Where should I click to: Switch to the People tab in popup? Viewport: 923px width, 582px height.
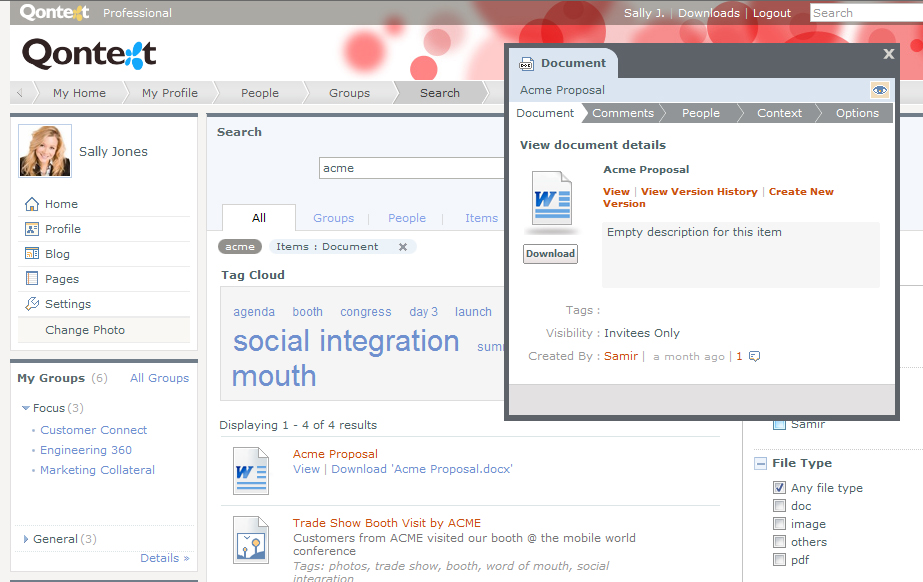point(700,113)
